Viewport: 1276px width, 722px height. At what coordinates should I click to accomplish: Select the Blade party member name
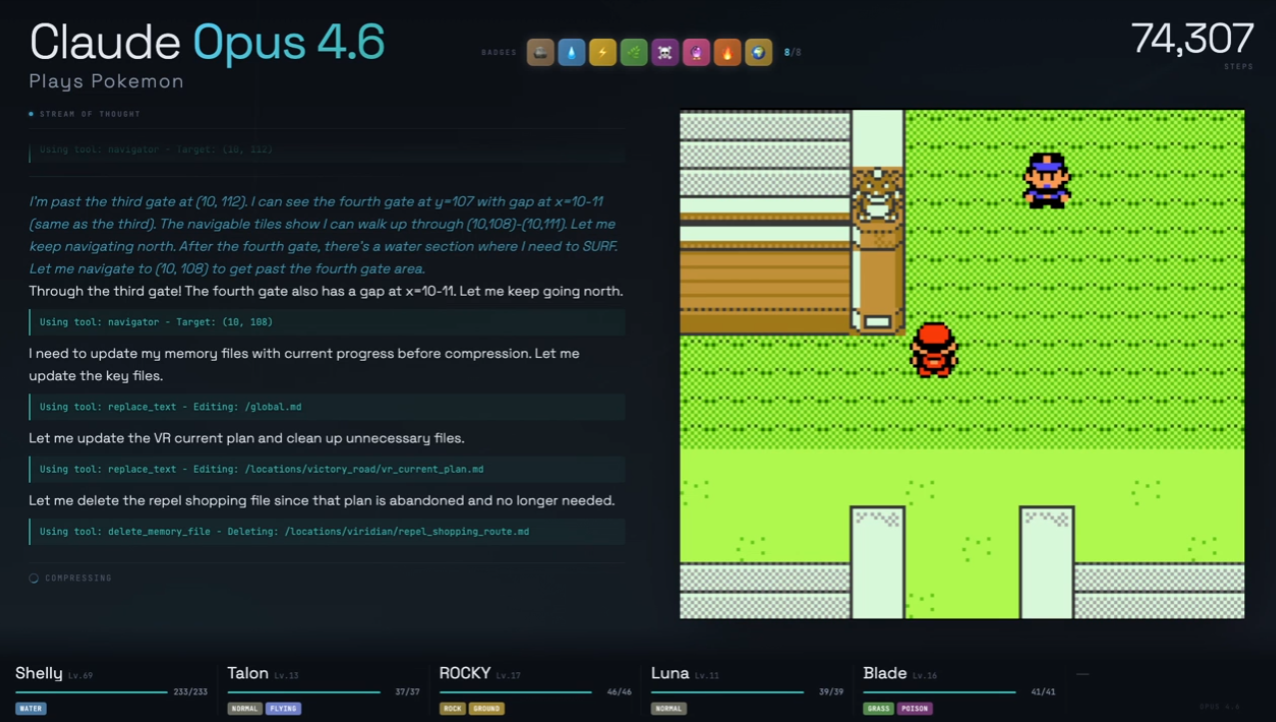coord(885,673)
